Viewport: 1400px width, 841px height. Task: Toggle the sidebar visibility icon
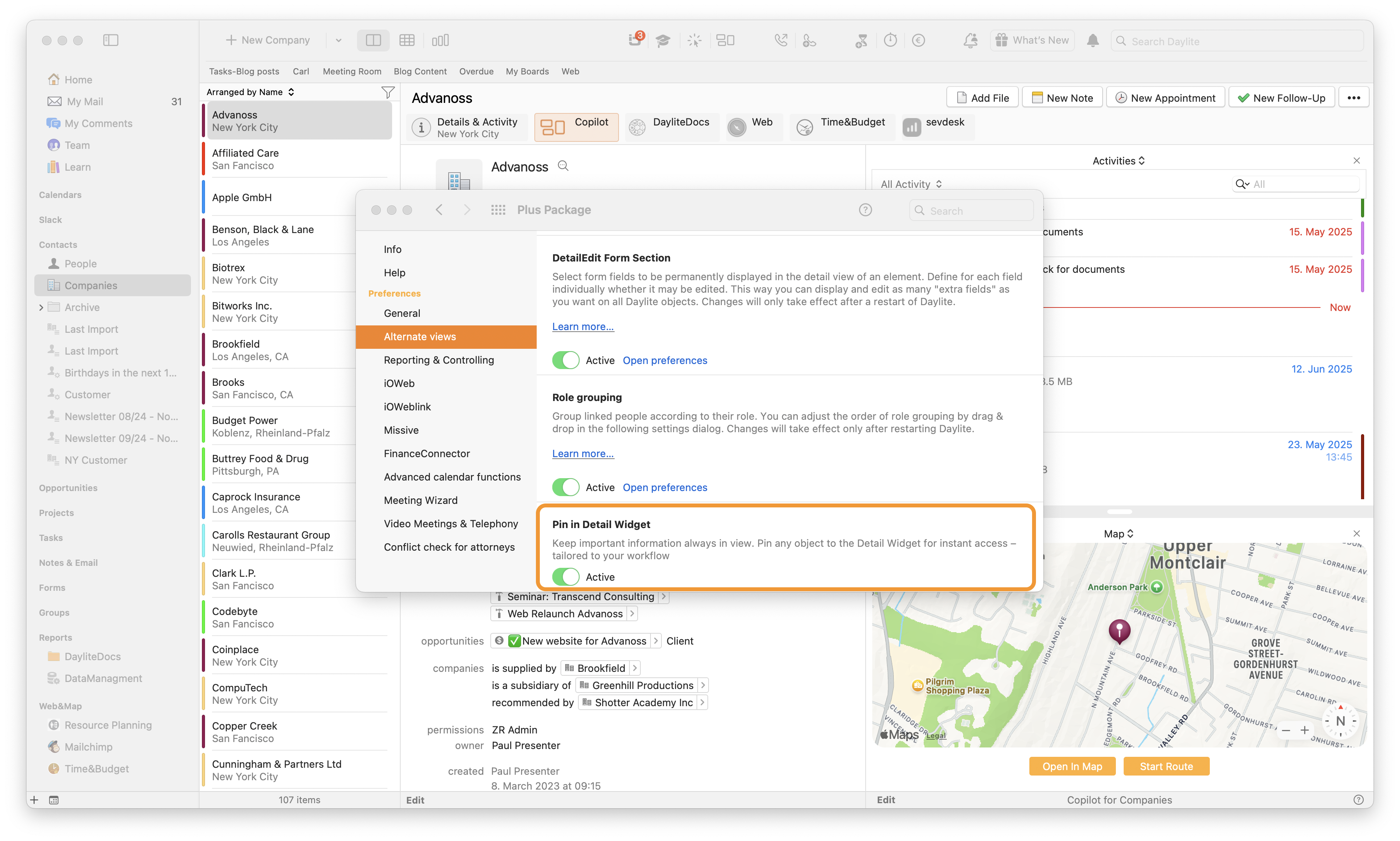click(111, 40)
